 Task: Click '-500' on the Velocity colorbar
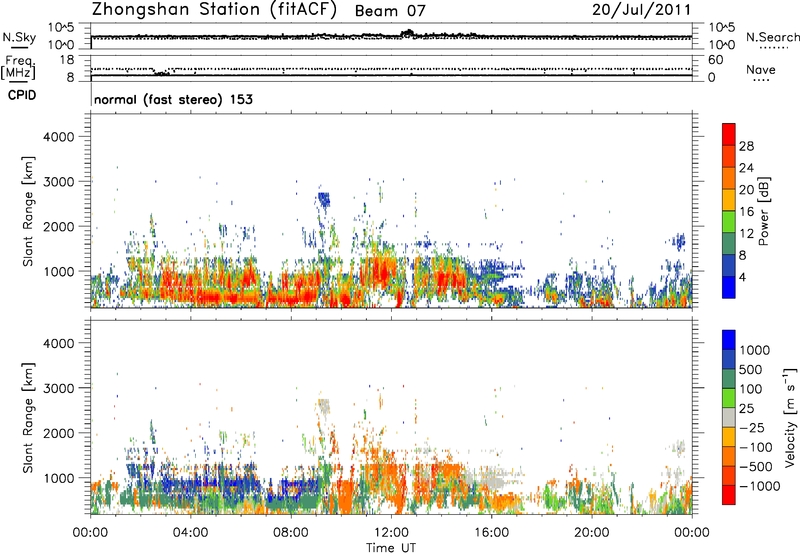pos(756,467)
